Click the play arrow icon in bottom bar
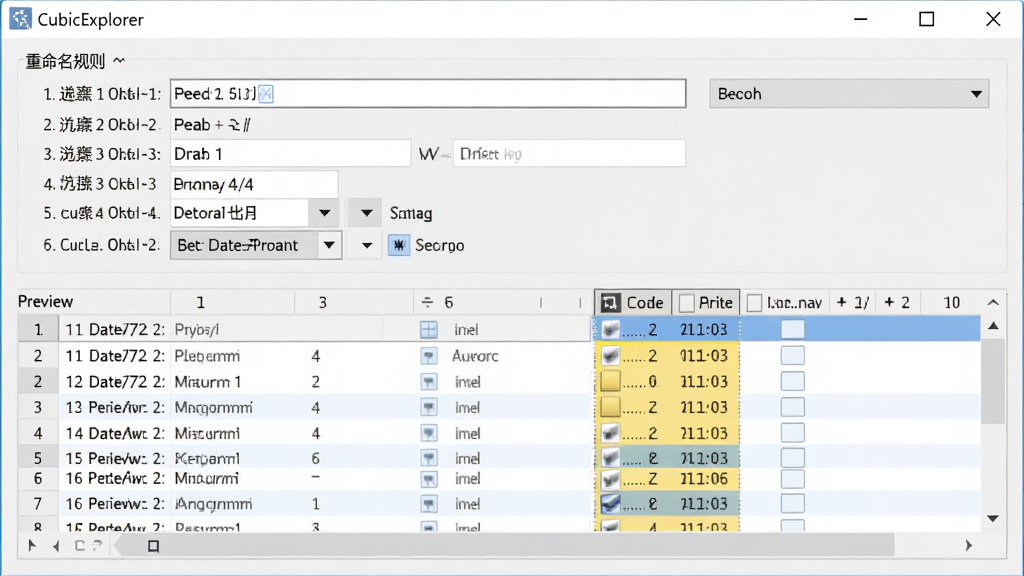Screen dimensions: 1024x576 click(32, 545)
